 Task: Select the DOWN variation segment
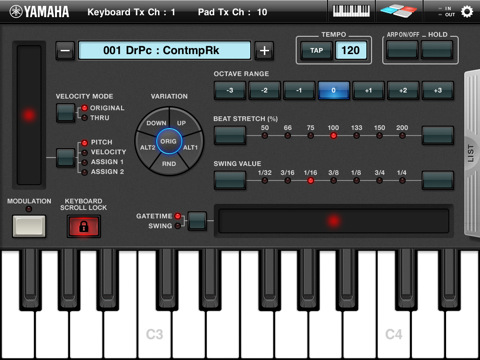click(155, 122)
